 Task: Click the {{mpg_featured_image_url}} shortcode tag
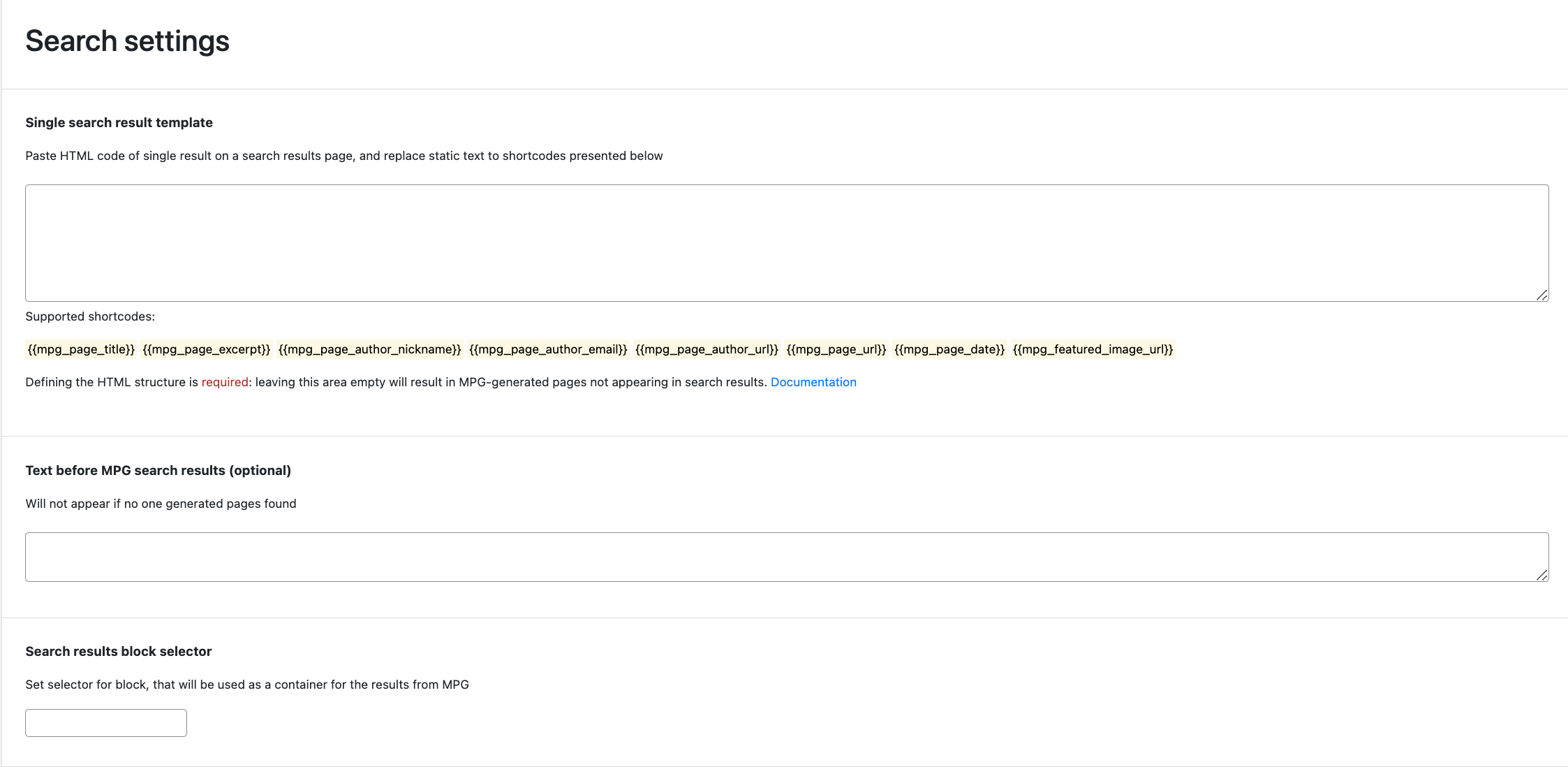click(1093, 349)
